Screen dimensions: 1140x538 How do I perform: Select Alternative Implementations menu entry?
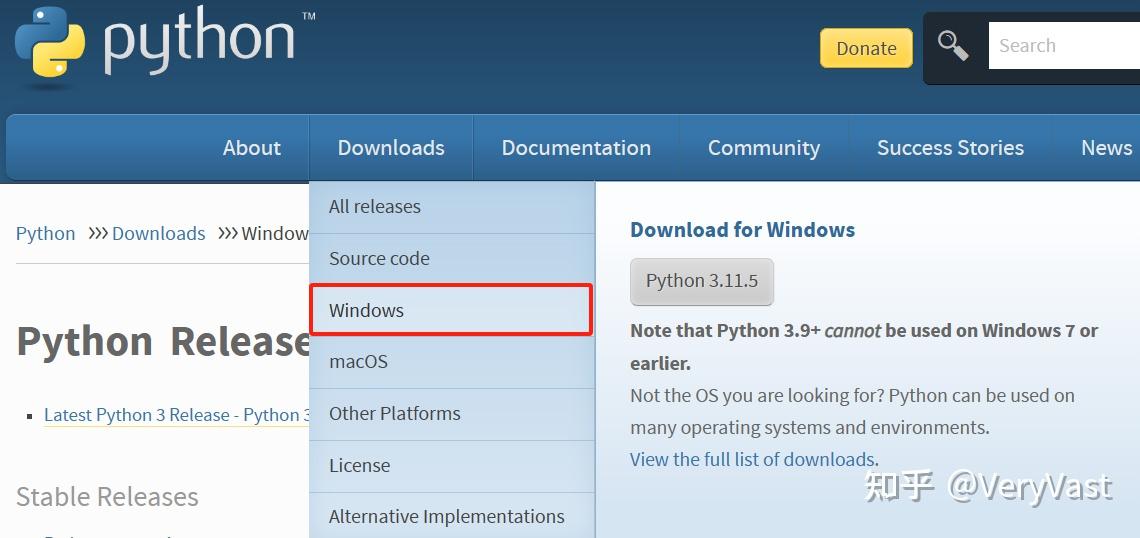coord(446,517)
